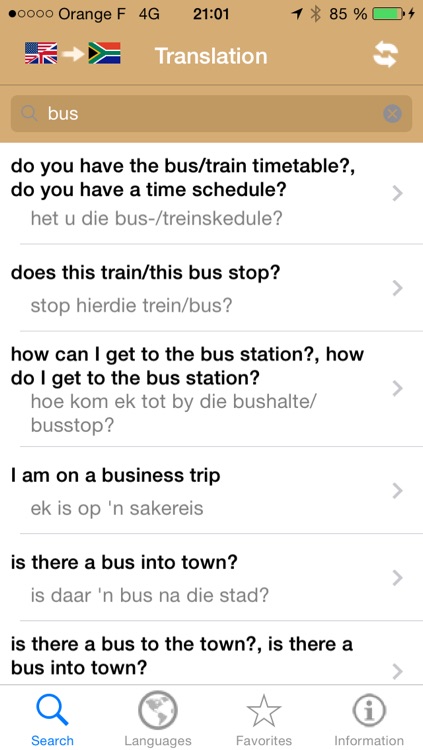Swap translation direction with arrows icon
Viewport: 423px width, 750px height.
[386, 55]
